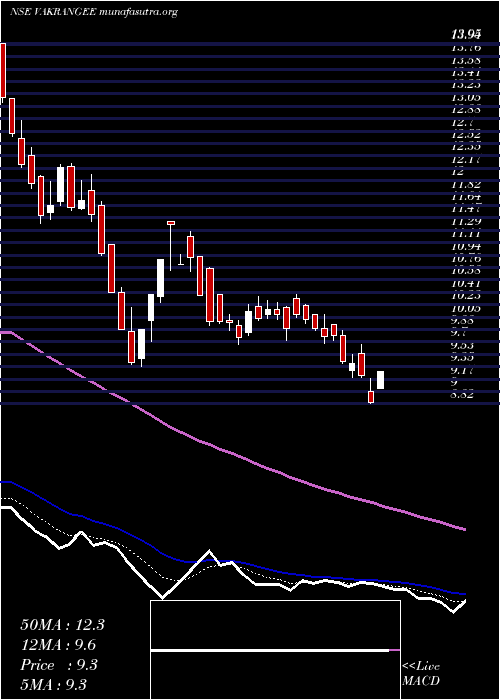Click the 9.17 price axis label
500x700 pixels.
coord(464,371)
